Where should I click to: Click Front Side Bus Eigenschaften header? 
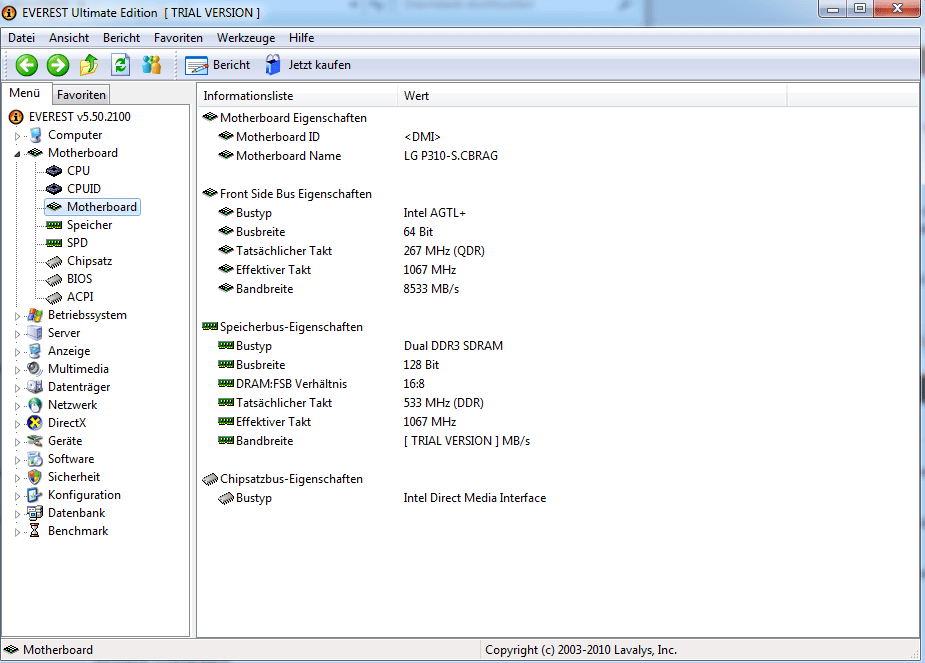[x=296, y=194]
